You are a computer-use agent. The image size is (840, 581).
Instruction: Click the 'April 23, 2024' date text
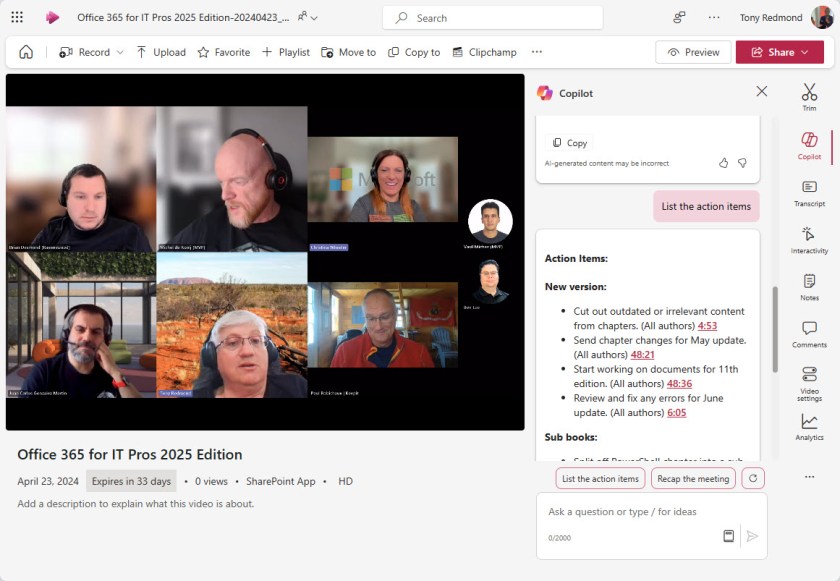(x=48, y=481)
